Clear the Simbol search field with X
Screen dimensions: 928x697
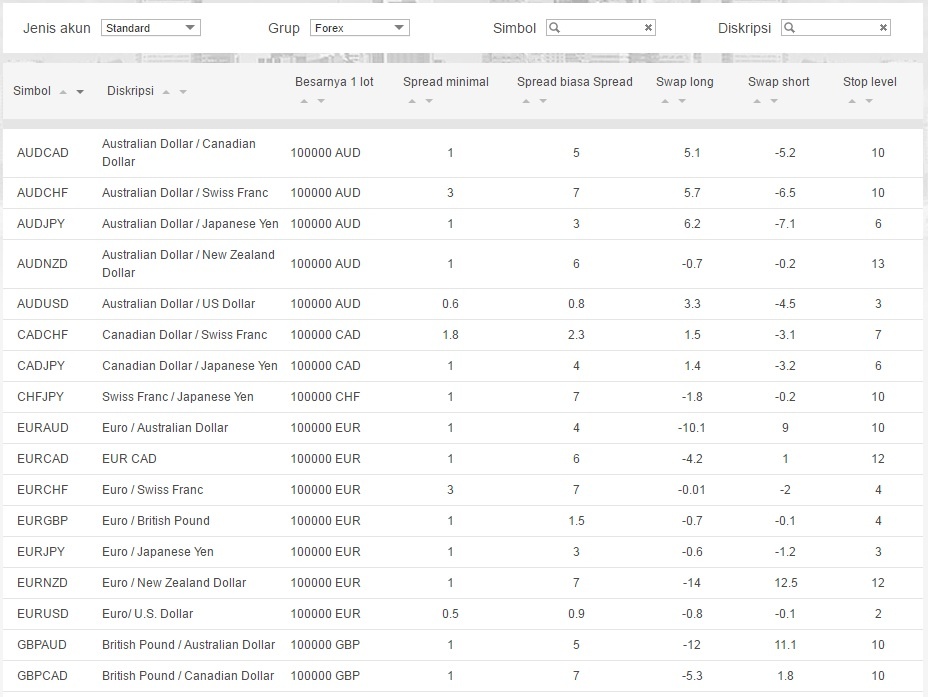click(648, 28)
